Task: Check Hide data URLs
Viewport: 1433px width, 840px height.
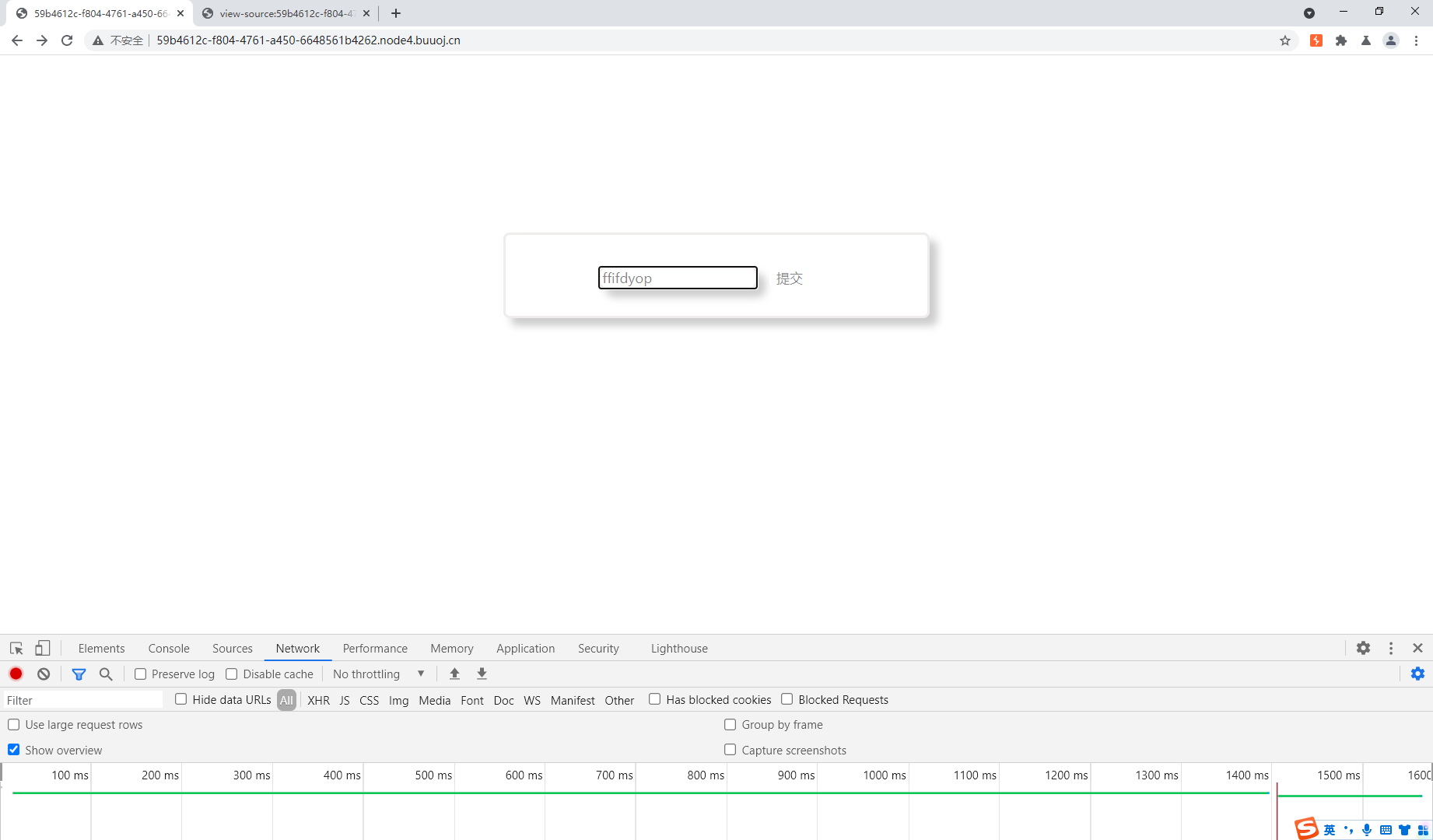Action: [181, 699]
